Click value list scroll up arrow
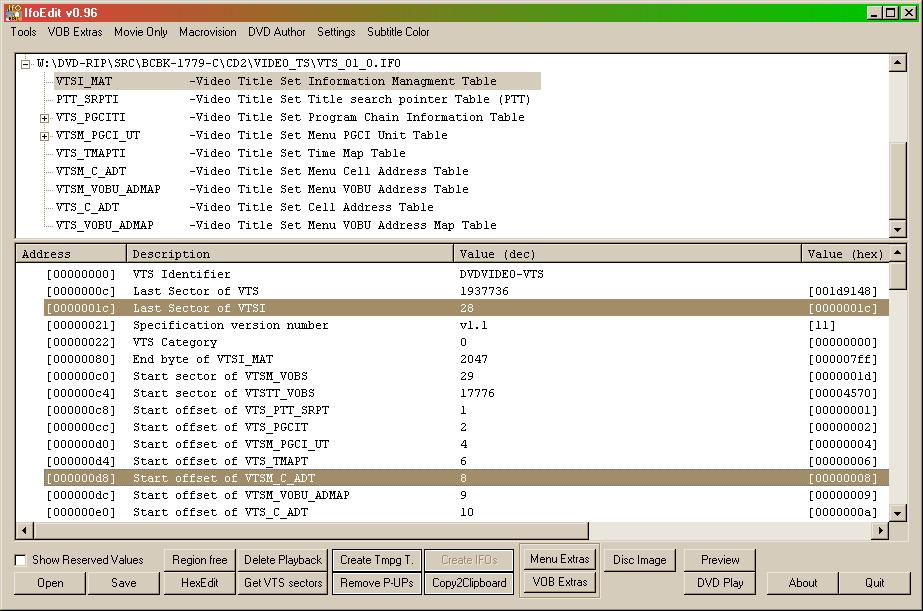923x611 pixels. [x=897, y=253]
